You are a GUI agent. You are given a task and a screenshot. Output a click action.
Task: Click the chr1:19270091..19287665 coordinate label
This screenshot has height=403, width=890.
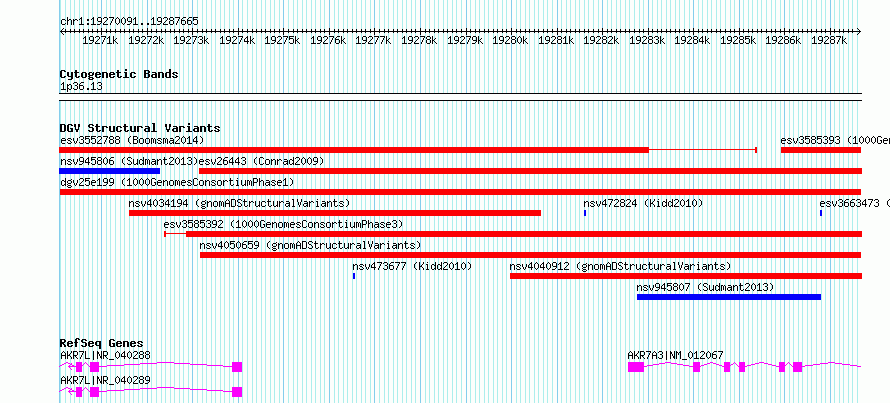(x=129, y=22)
